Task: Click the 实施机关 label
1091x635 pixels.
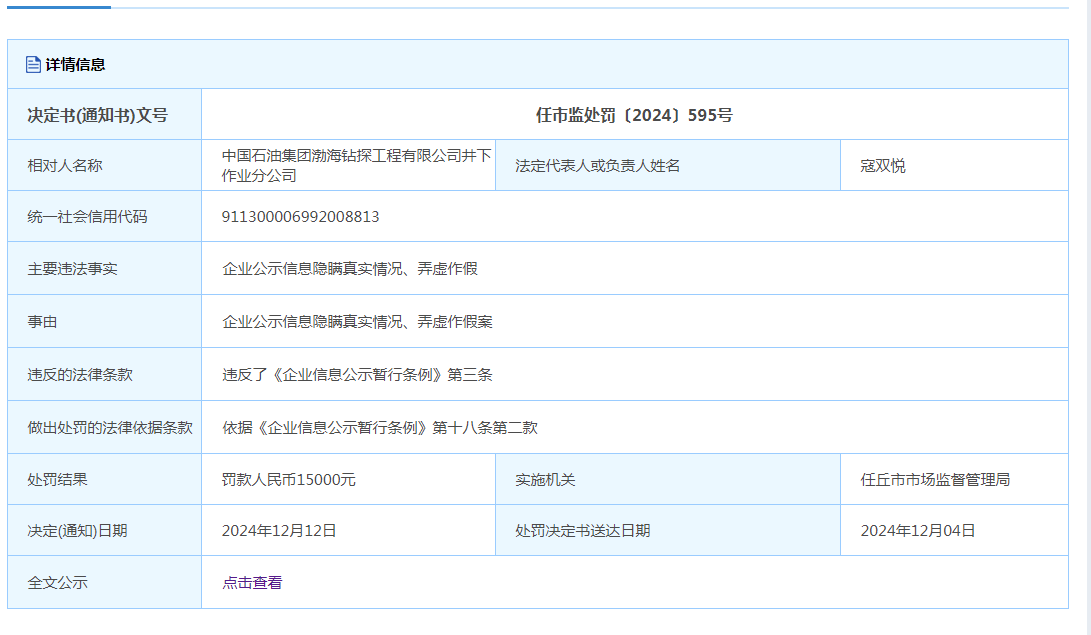Action: (x=546, y=480)
